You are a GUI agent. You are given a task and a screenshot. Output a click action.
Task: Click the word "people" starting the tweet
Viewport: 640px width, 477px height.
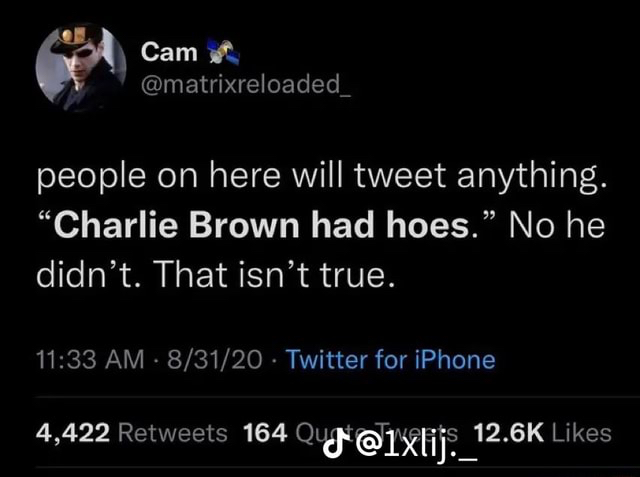[88, 182]
